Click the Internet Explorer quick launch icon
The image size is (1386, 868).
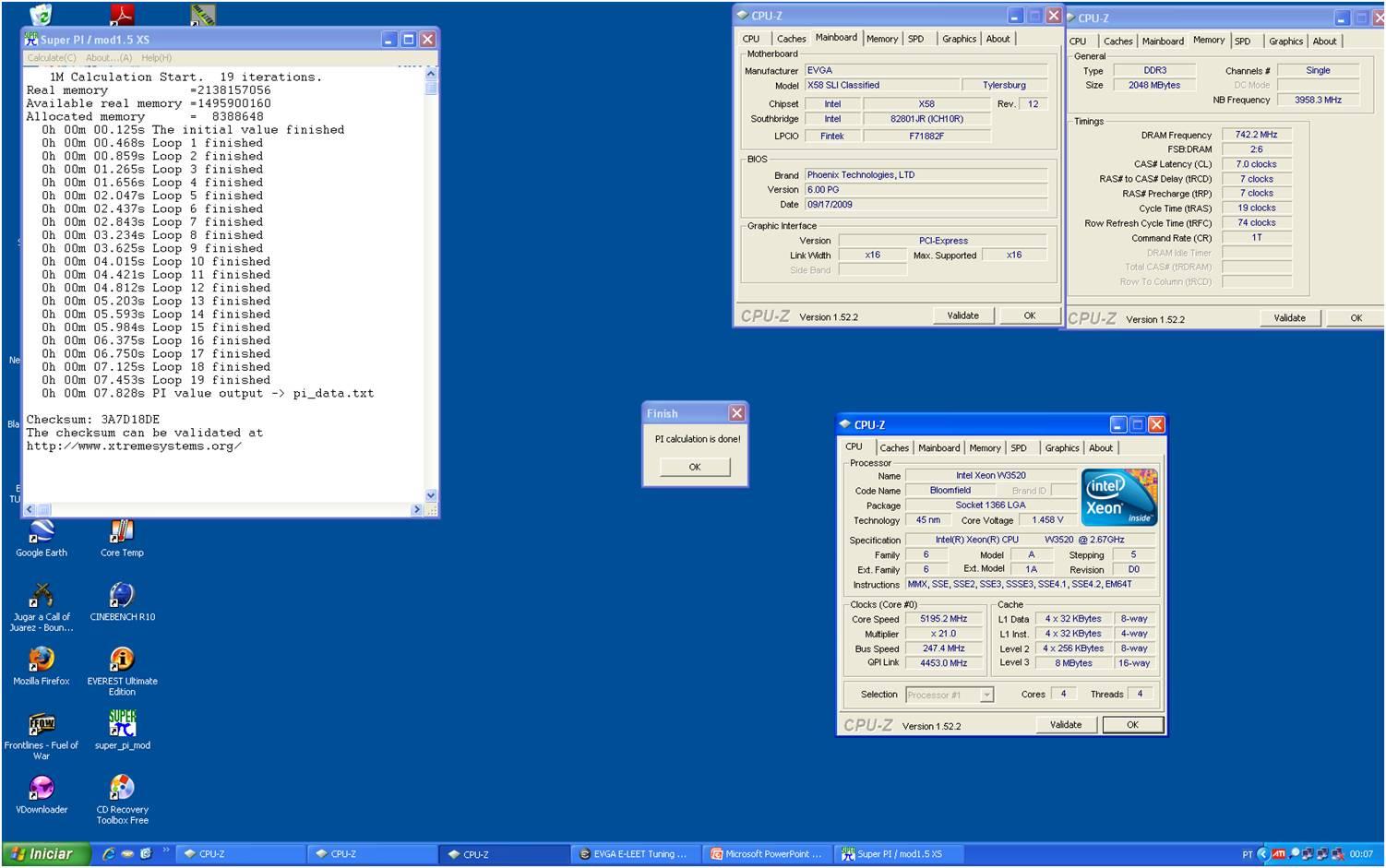108,854
